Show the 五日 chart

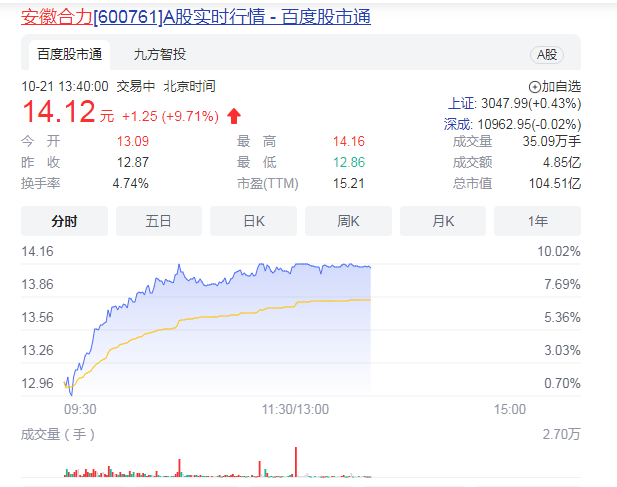[x=159, y=221]
